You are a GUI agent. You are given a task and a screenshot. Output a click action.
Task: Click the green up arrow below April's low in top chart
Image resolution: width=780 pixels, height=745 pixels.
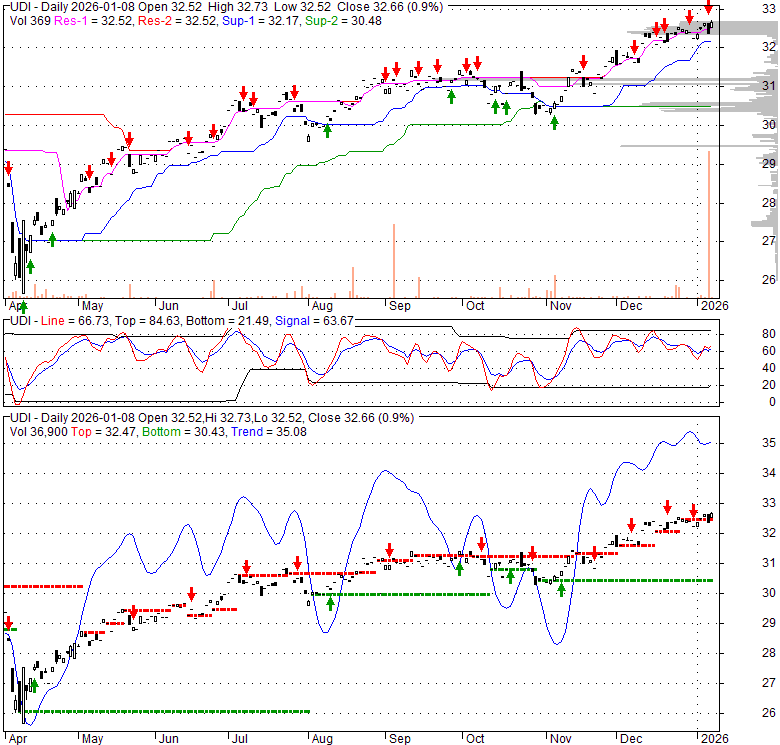tap(30, 266)
